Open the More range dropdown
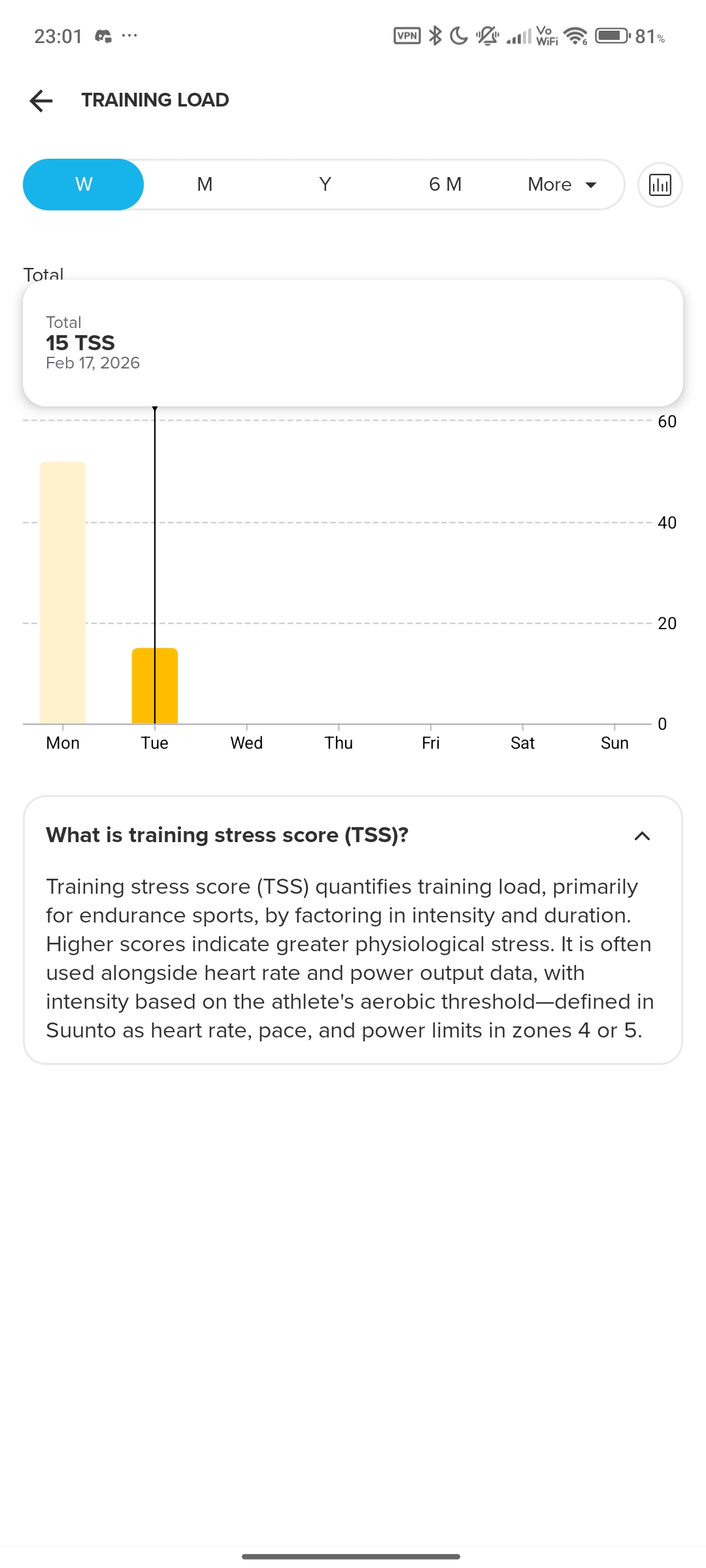Screen dimensions: 706x1568 pyautogui.click(x=562, y=185)
